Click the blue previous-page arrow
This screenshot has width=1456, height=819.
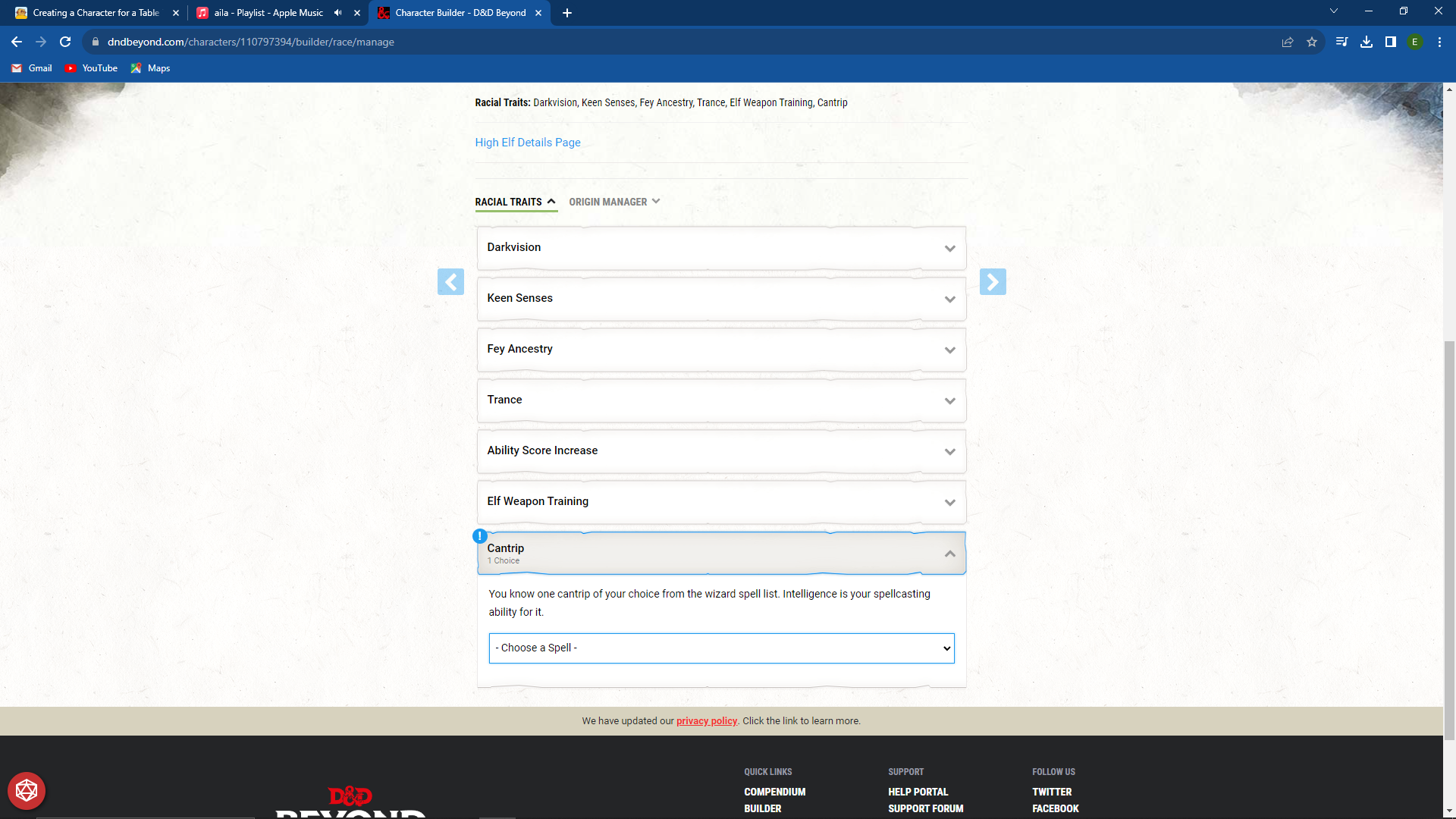coord(451,281)
